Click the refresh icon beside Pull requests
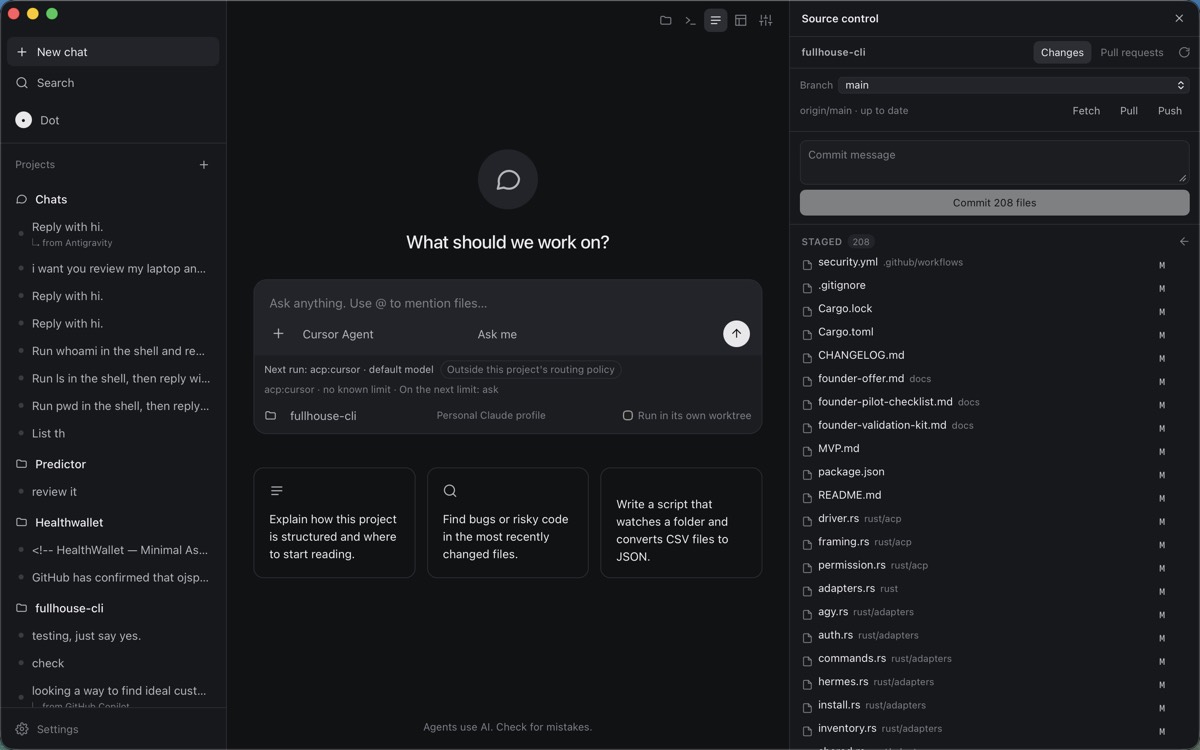Image resolution: width=1200 pixels, height=750 pixels. pos(1184,52)
